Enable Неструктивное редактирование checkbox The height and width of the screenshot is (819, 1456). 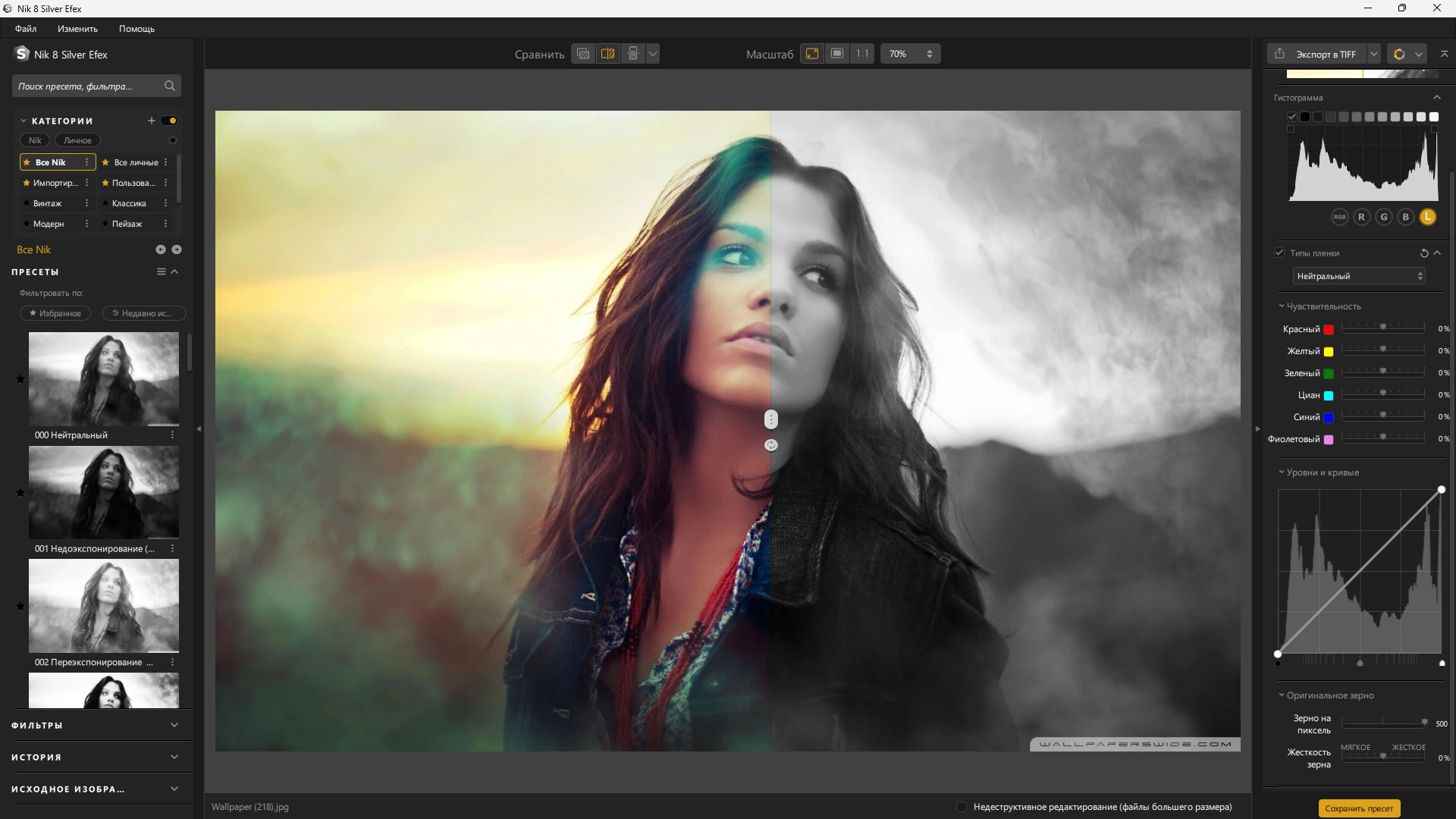[962, 807]
